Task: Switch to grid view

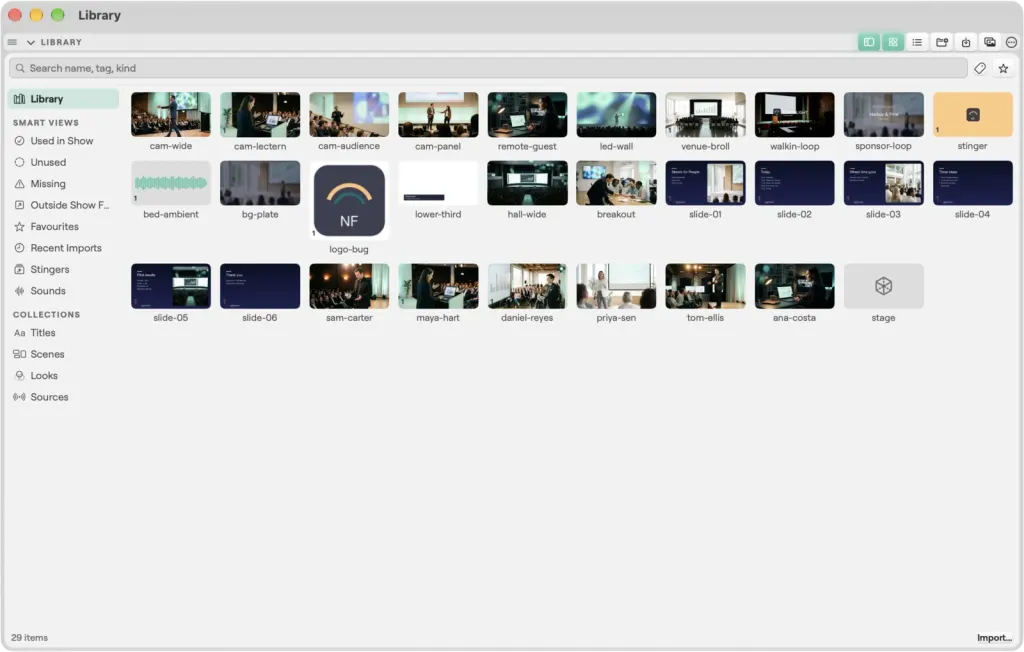Action: tap(893, 42)
